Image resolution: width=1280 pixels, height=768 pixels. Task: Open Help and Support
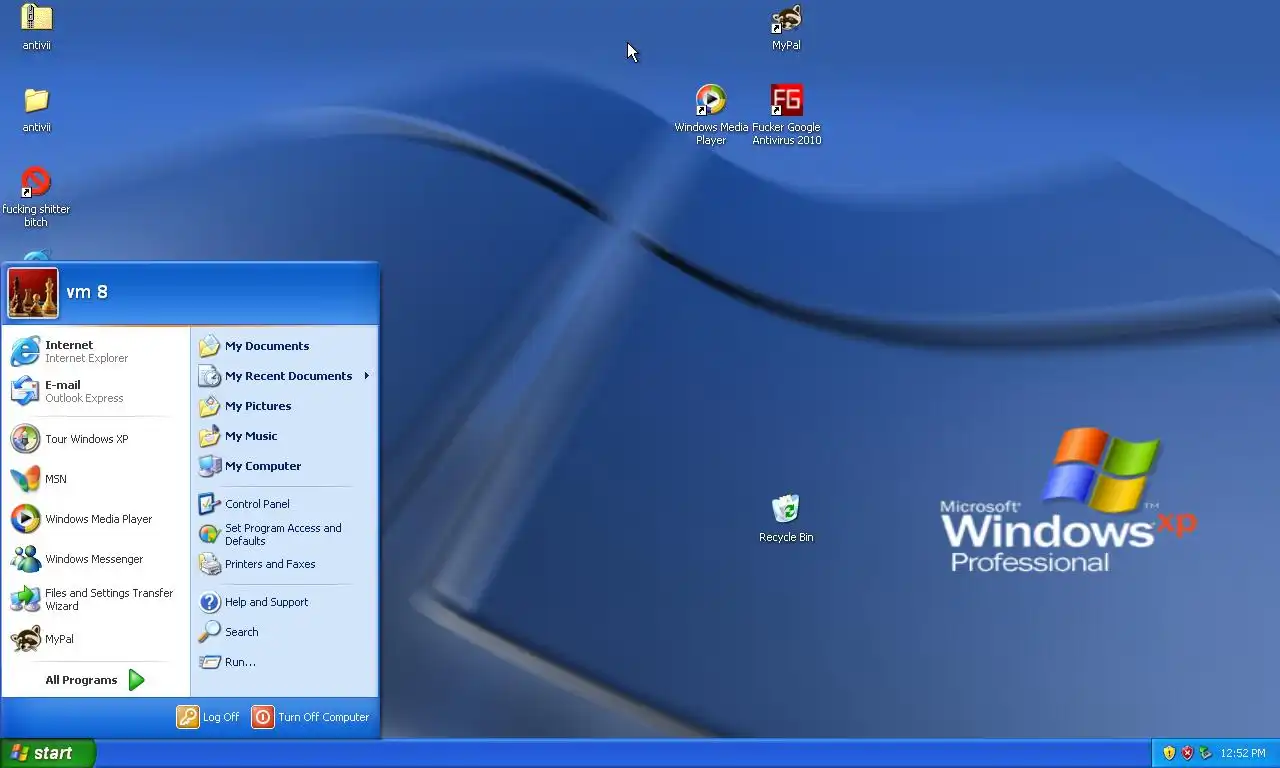284,602
